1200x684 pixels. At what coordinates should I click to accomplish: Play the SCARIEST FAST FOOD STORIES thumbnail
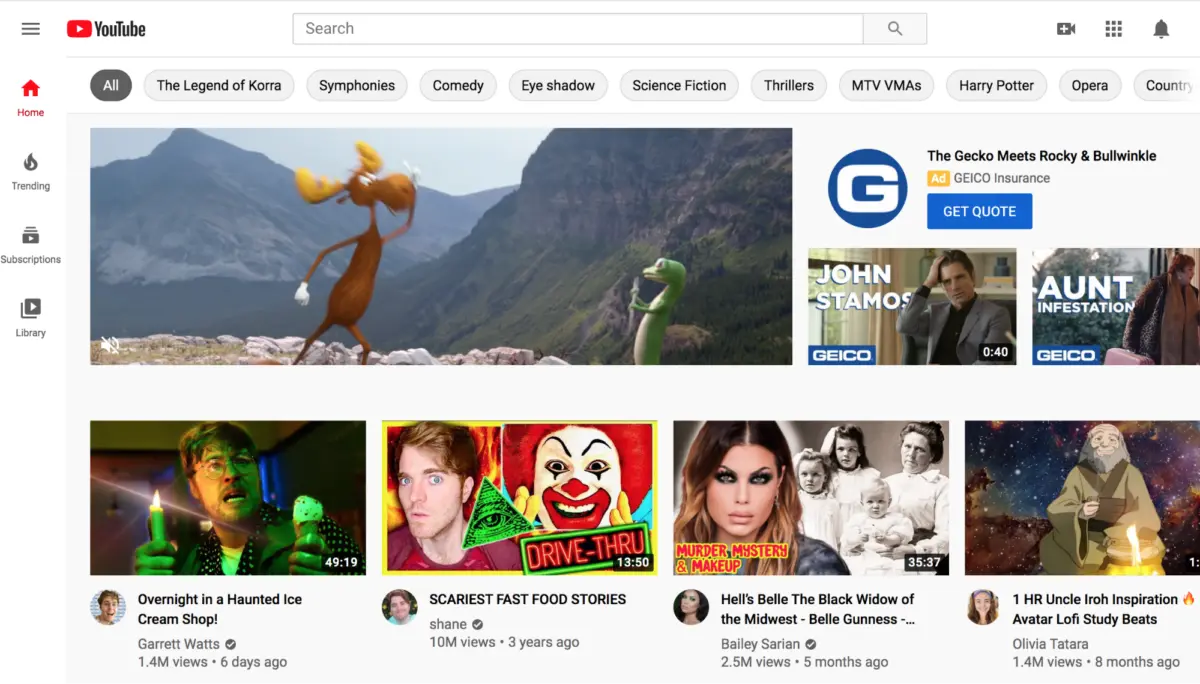tap(519, 497)
